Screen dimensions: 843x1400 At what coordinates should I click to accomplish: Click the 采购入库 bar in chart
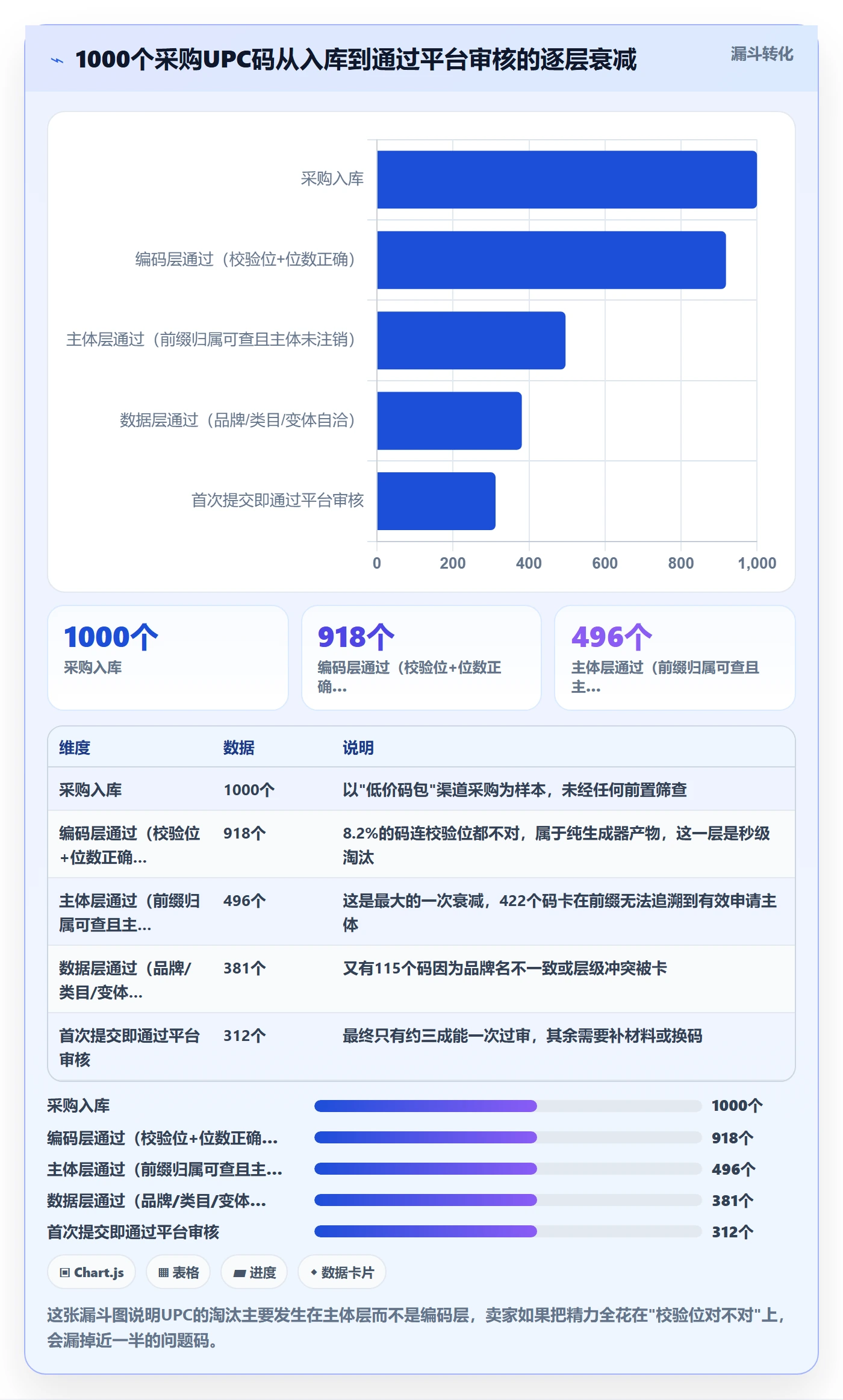(567, 180)
